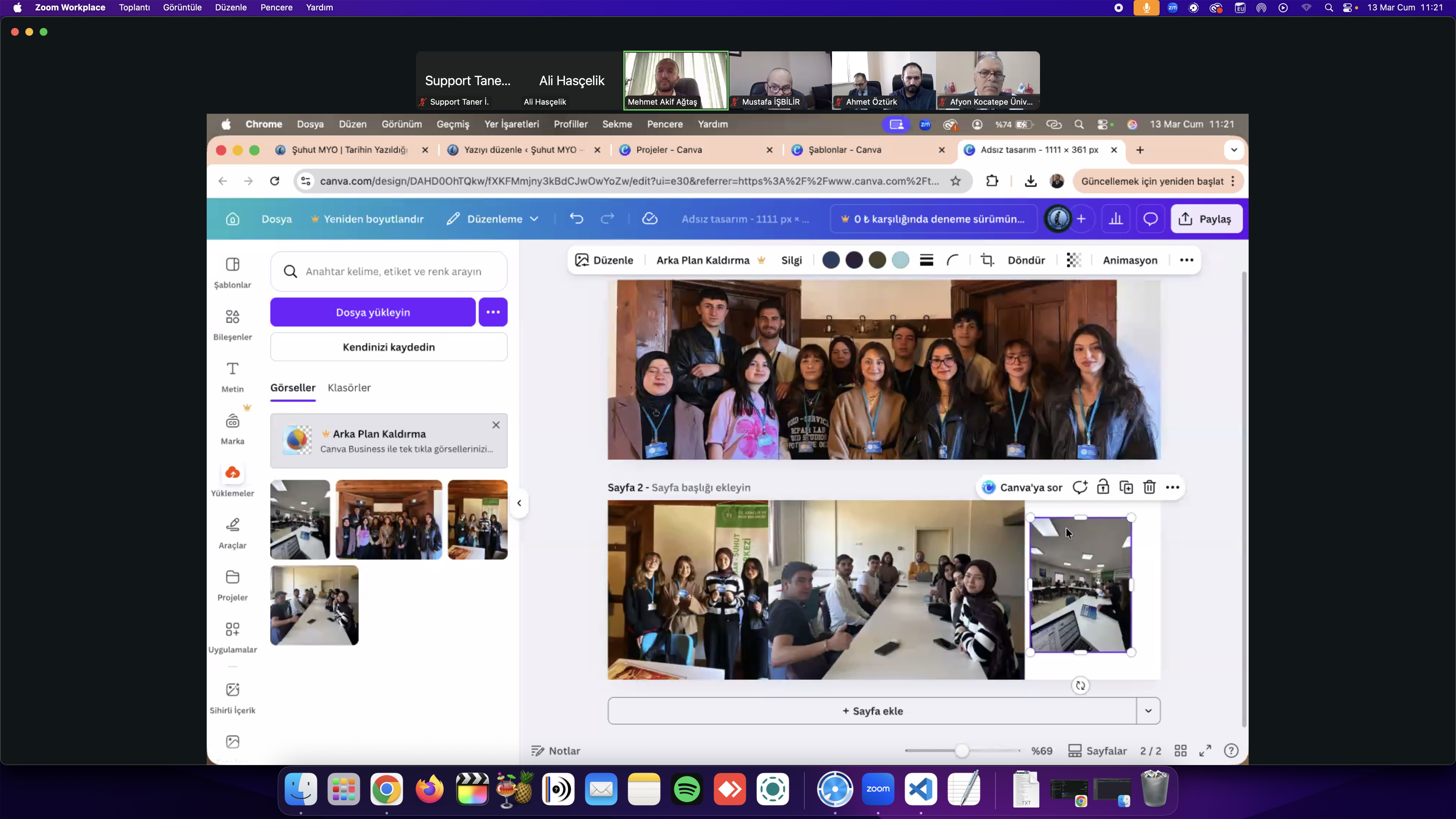Click the corner rounding icon
Viewport: 1456px width, 819px height.
[x=952, y=260]
